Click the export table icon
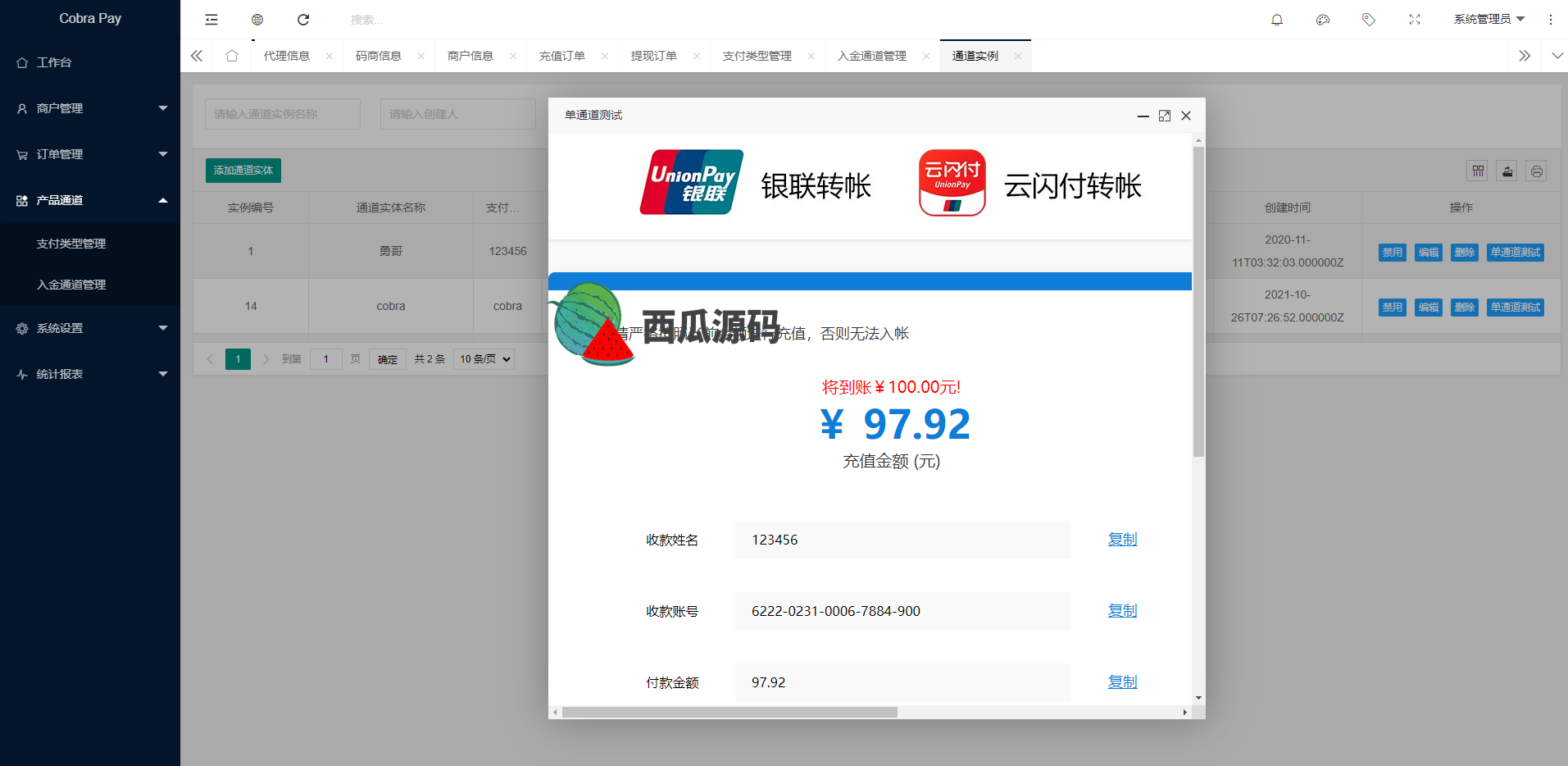This screenshot has width=1568, height=766. [x=1507, y=171]
